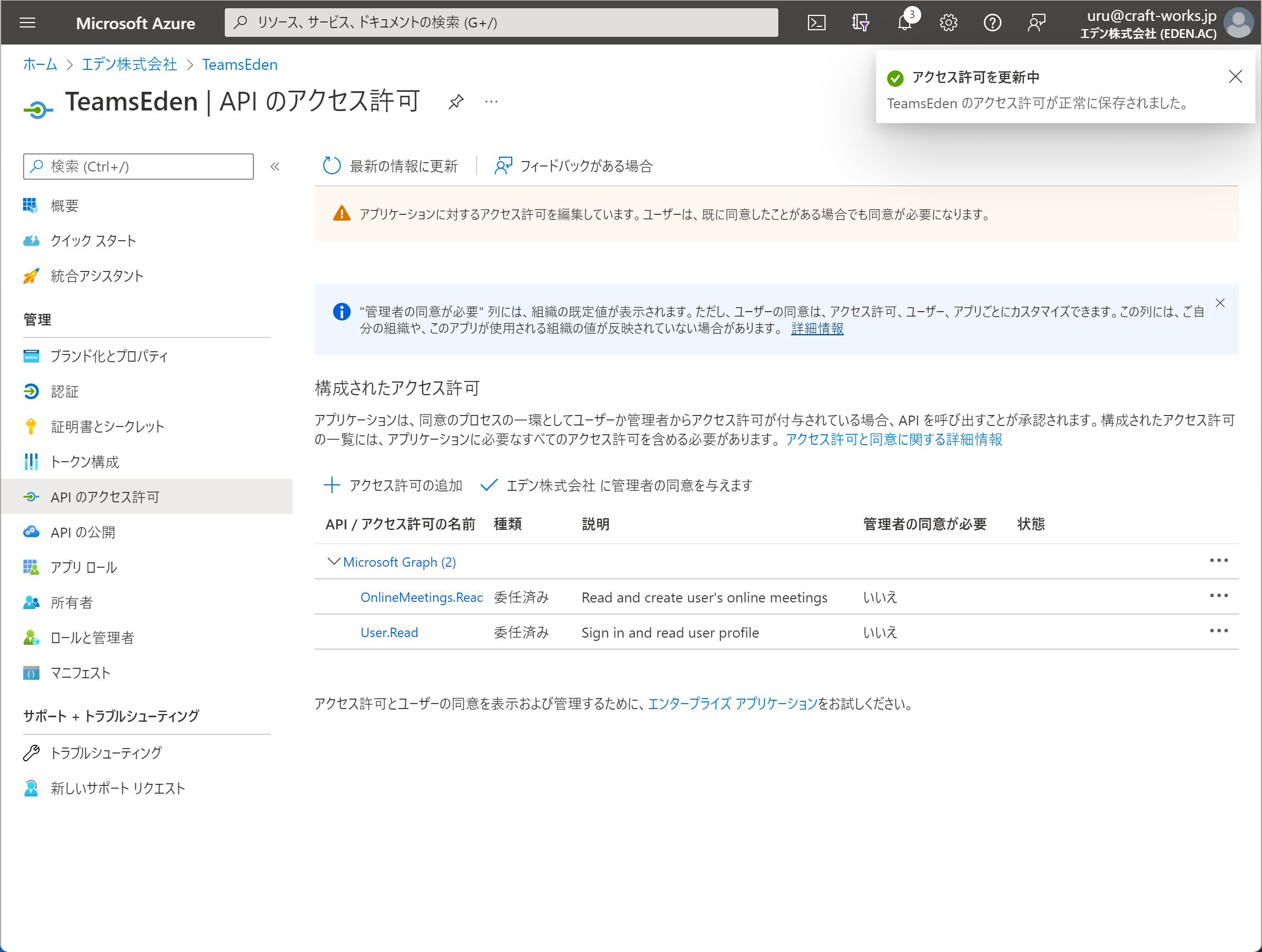Click the 最新の情報に更新 refresh button
The width and height of the screenshot is (1262, 952).
pos(390,166)
